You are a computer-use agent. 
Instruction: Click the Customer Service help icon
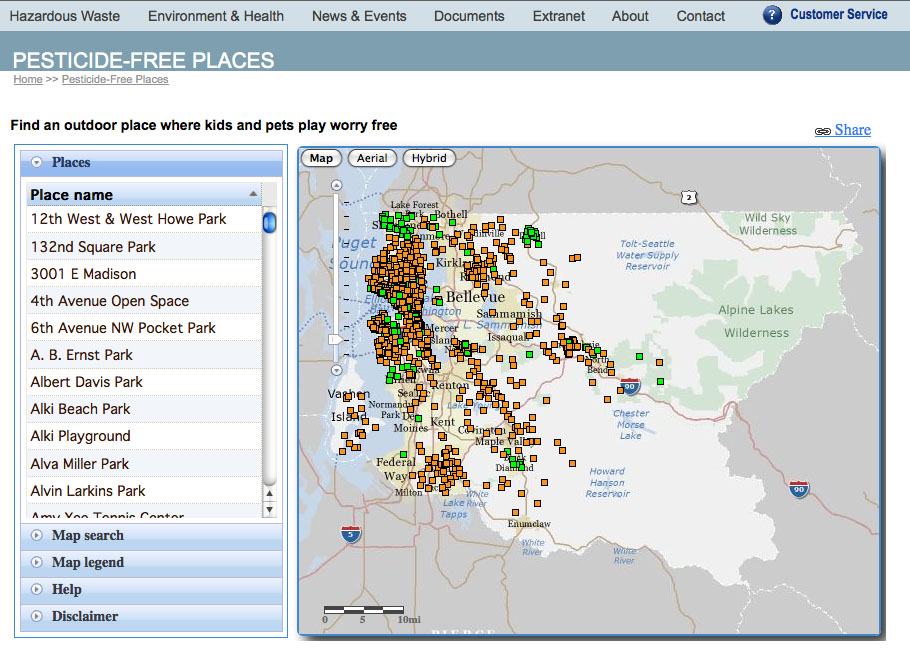[772, 15]
